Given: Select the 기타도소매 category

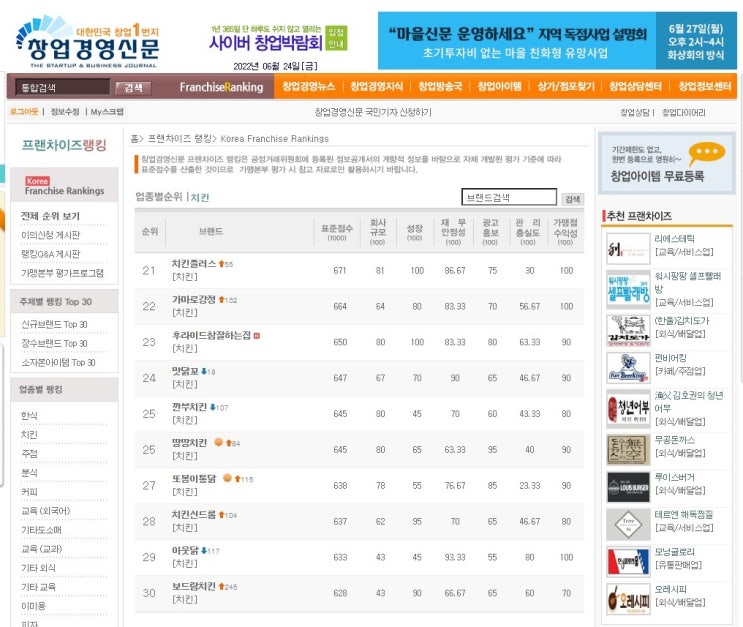Looking at the screenshot, I should point(41,530).
